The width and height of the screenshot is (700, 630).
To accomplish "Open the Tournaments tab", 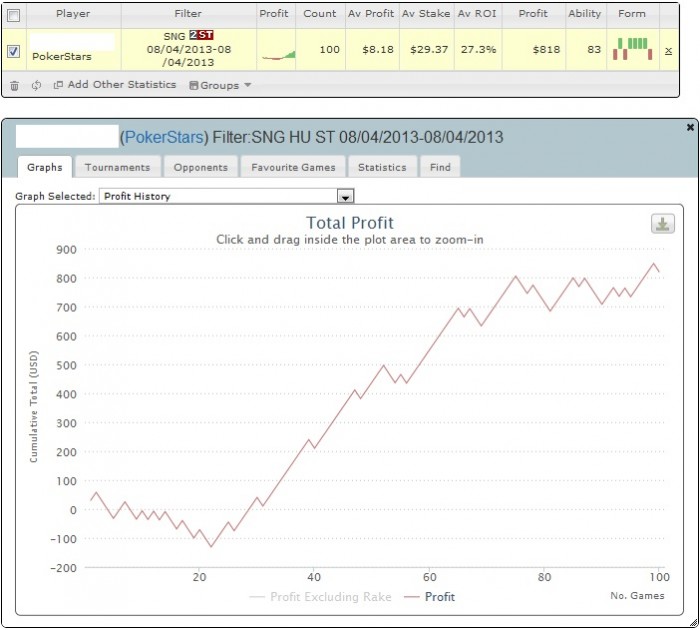I will pyautogui.click(x=118, y=167).
